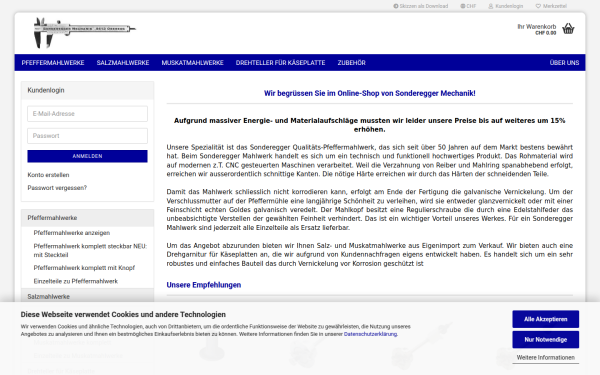600x375 pixels.
Task: Open Drehteller für Käseplatte menu
Action: pyautogui.click(x=280, y=63)
